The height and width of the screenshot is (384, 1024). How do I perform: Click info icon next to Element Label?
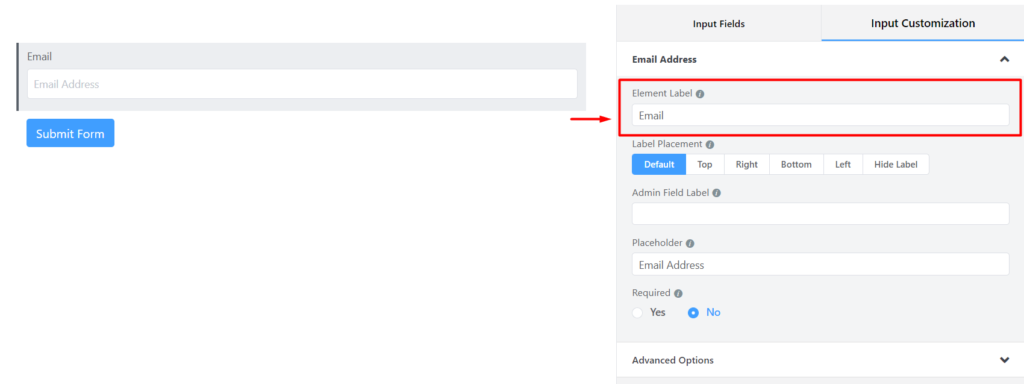(x=700, y=94)
